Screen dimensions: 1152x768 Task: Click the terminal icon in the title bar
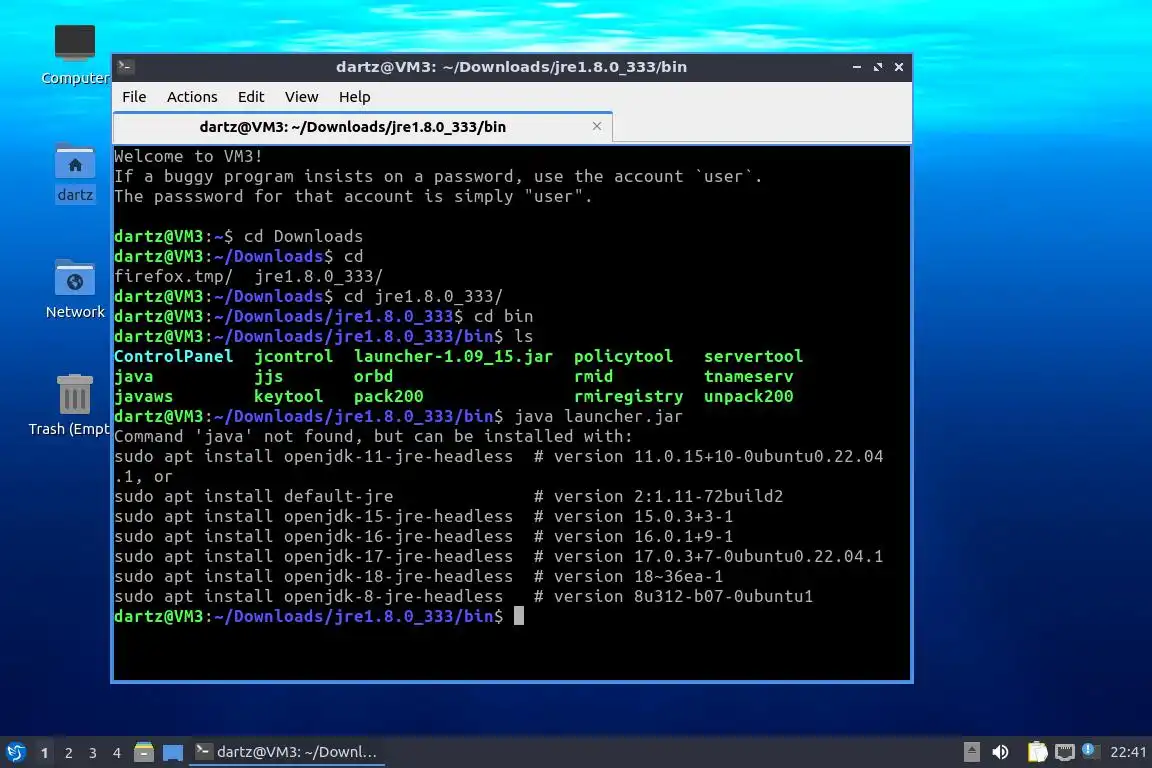coord(125,67)
